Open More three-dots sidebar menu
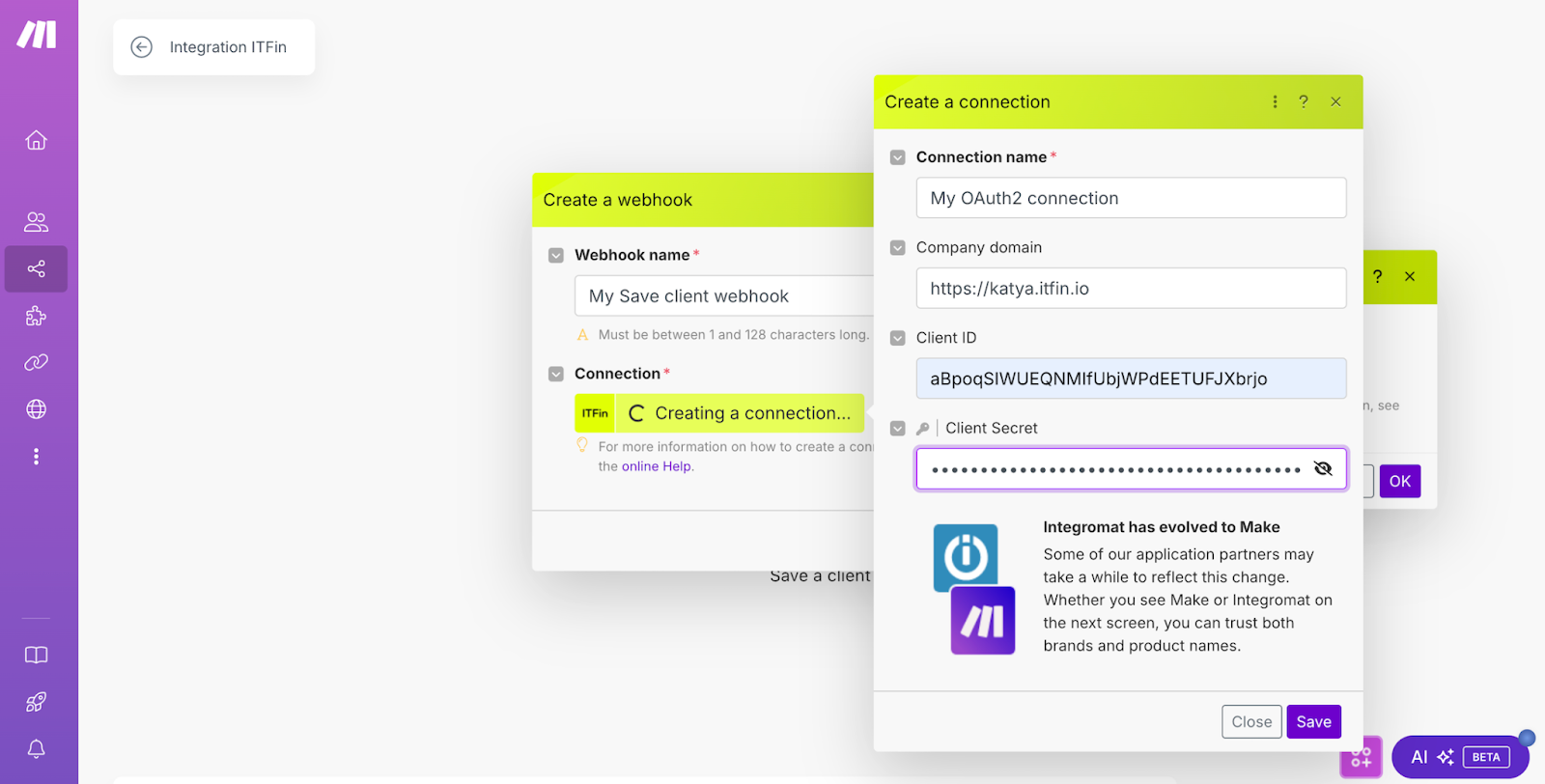 click(x=36, y=456)
